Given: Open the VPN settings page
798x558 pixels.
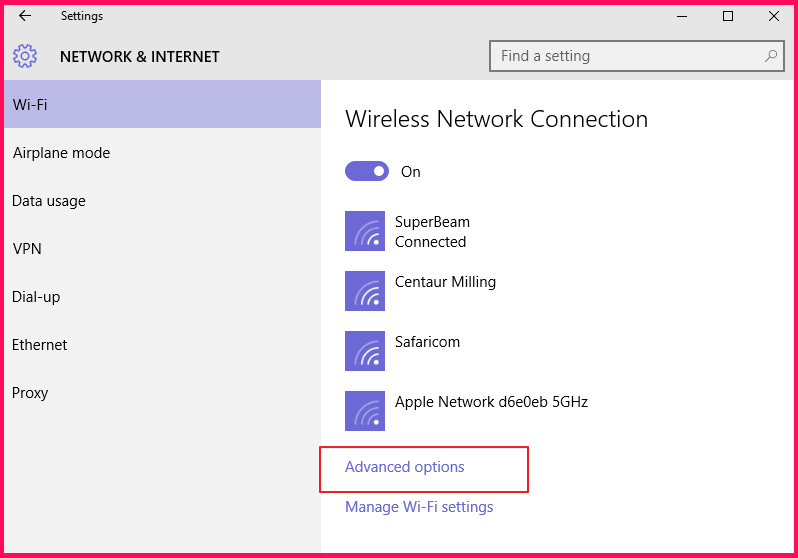Looking at the screenshot, I should [x=25, y=249].
